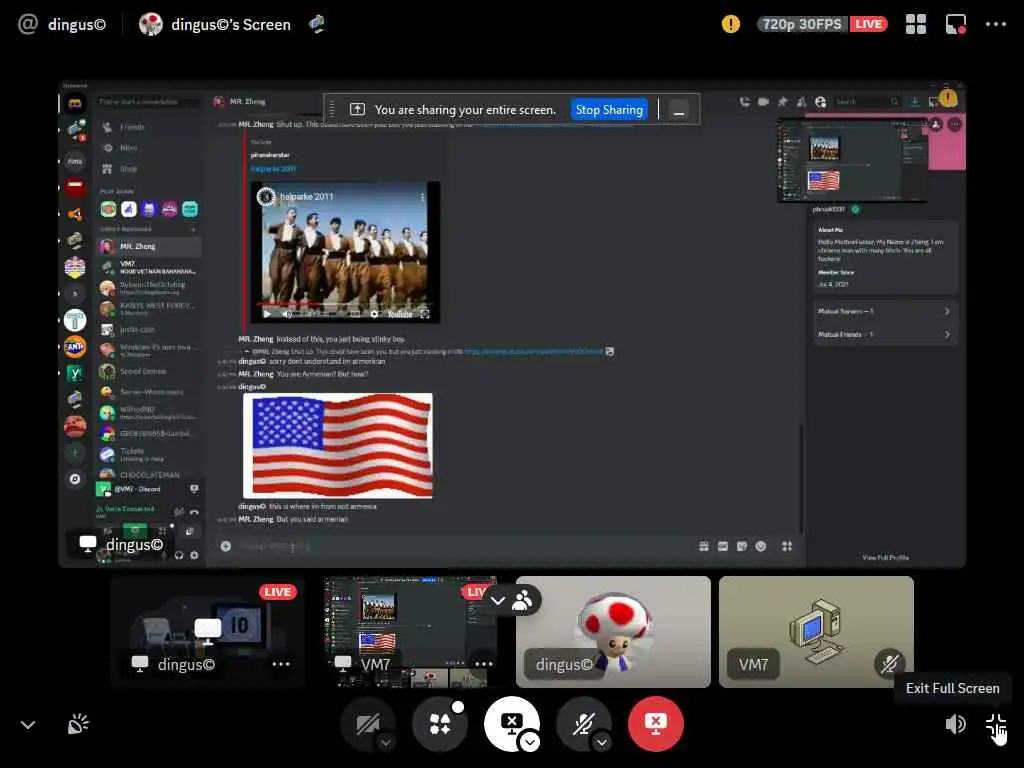The height and width of the screenshot is (768, 1024).
Task: Open pinned messages icon
Action: pyautogui.click(x=782, y=102)
